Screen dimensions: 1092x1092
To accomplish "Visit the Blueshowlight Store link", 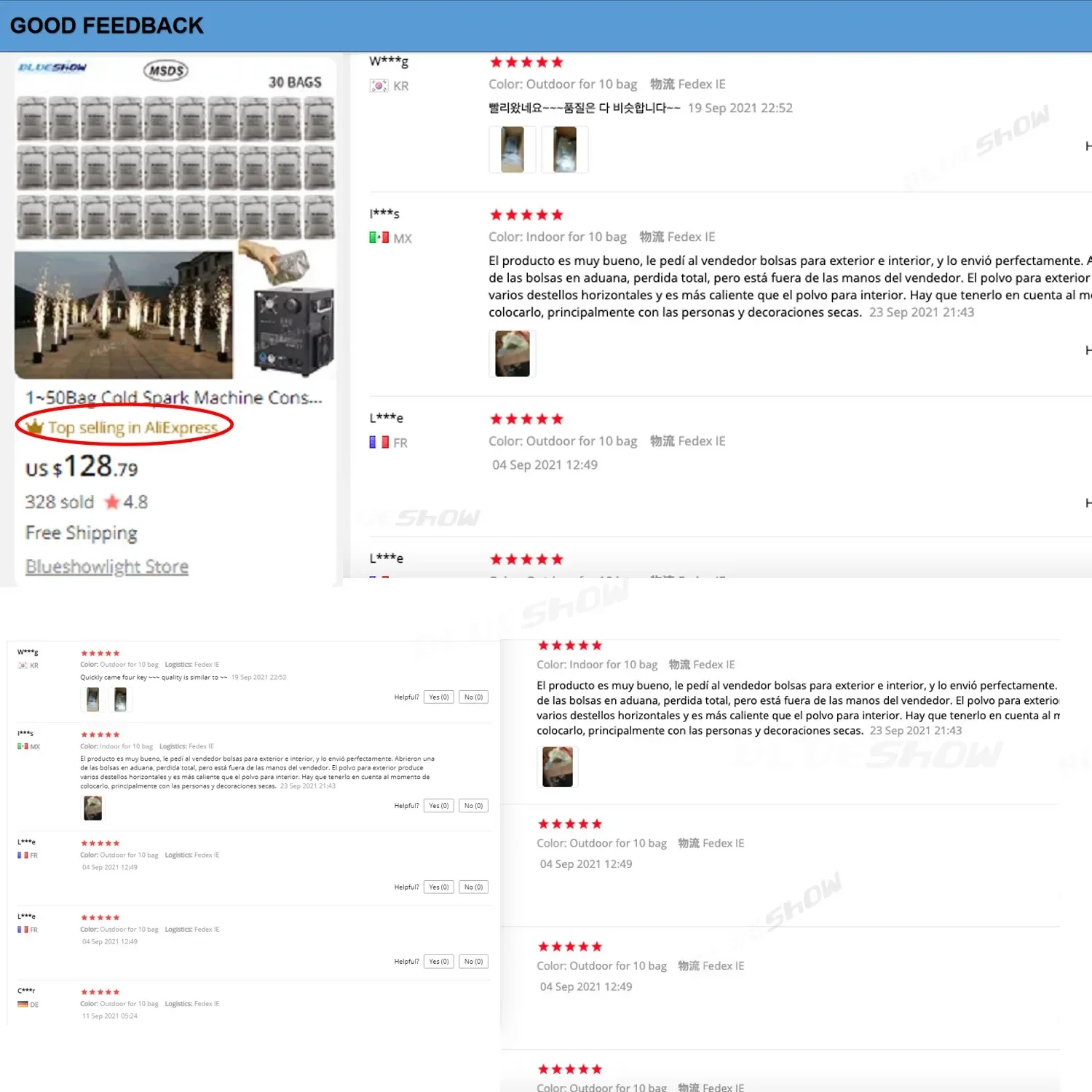I will point(107,566).
